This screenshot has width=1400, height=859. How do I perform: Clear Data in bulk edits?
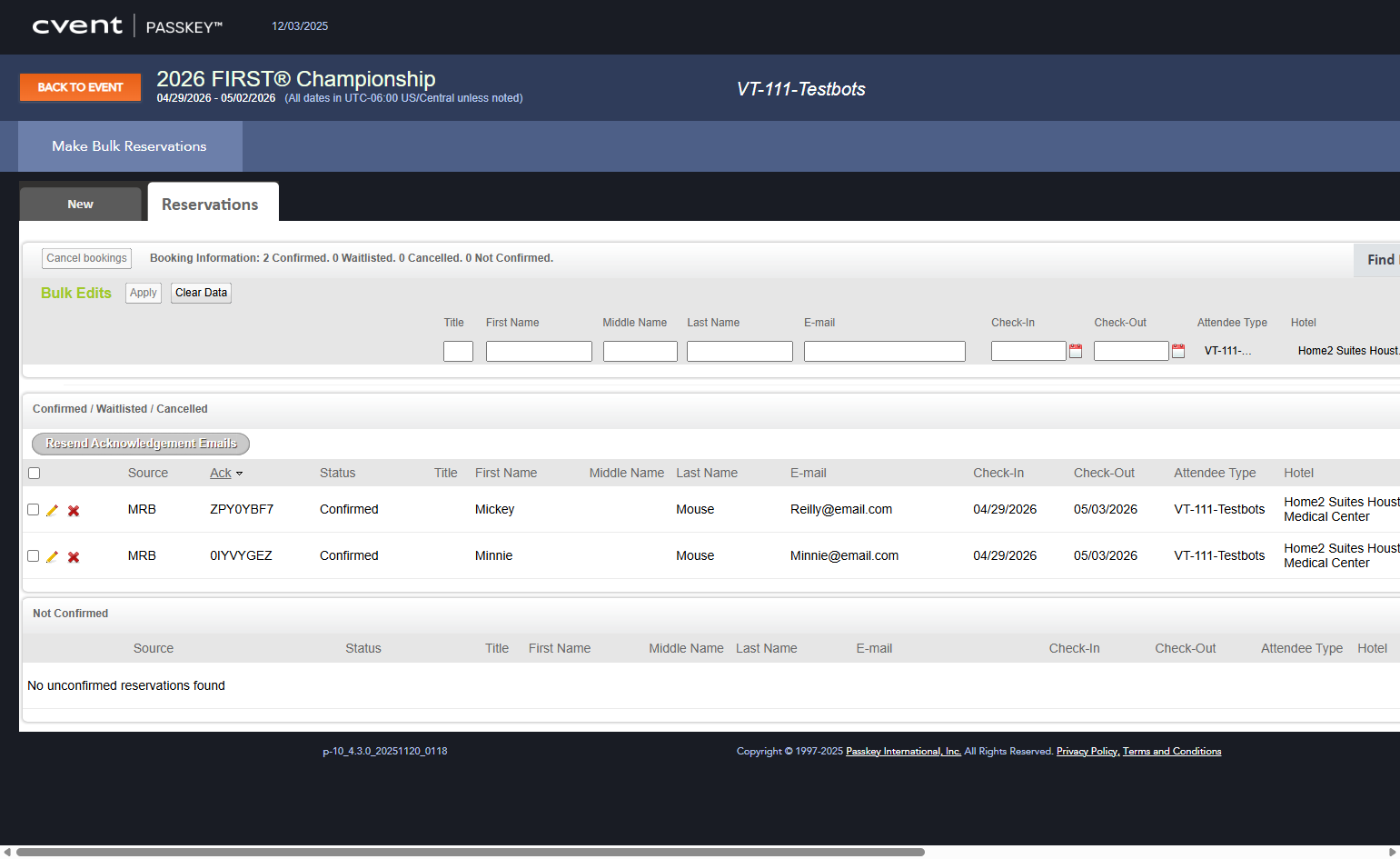[202, 293]
